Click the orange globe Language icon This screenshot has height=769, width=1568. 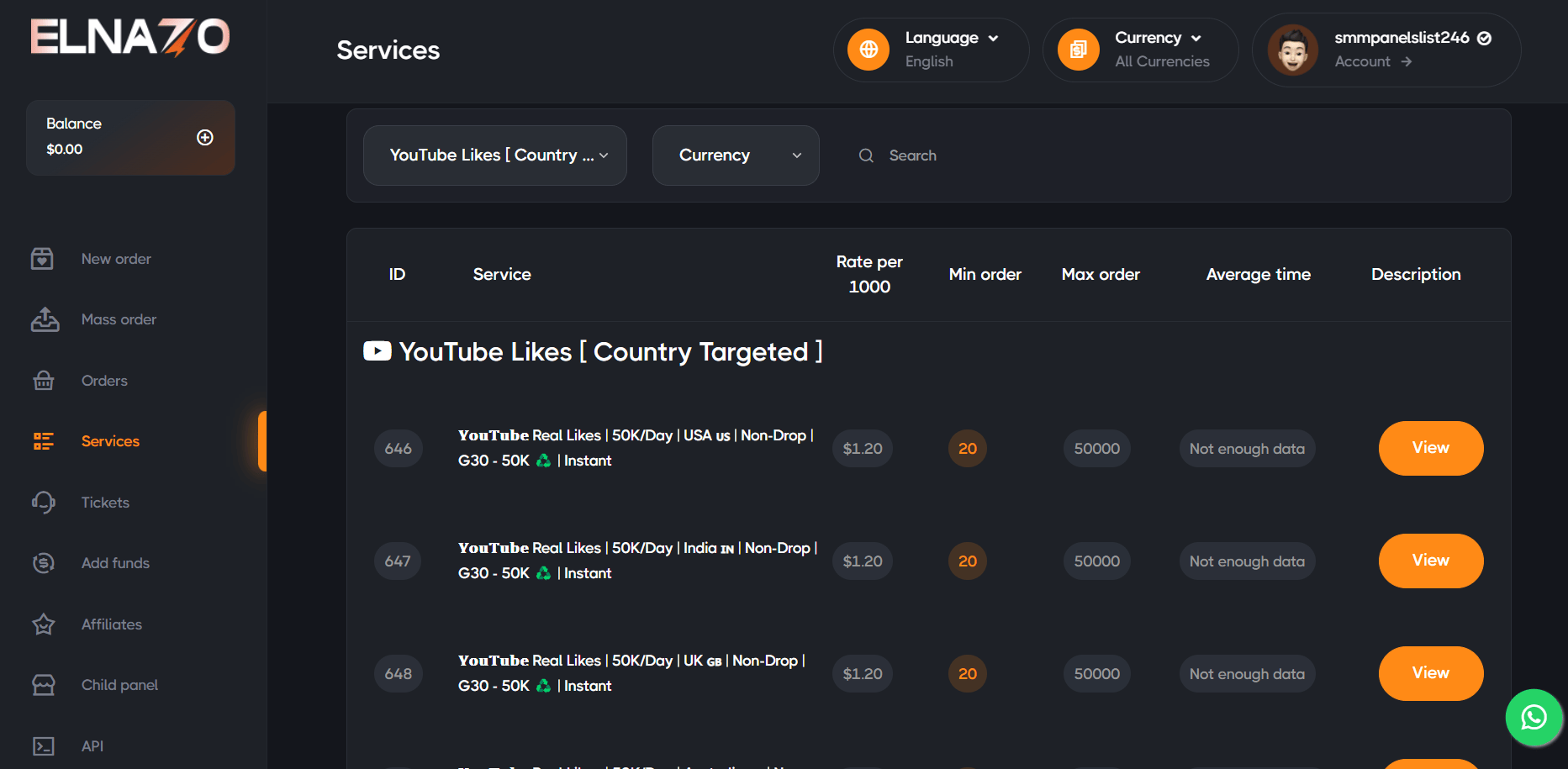click(868, 50)
